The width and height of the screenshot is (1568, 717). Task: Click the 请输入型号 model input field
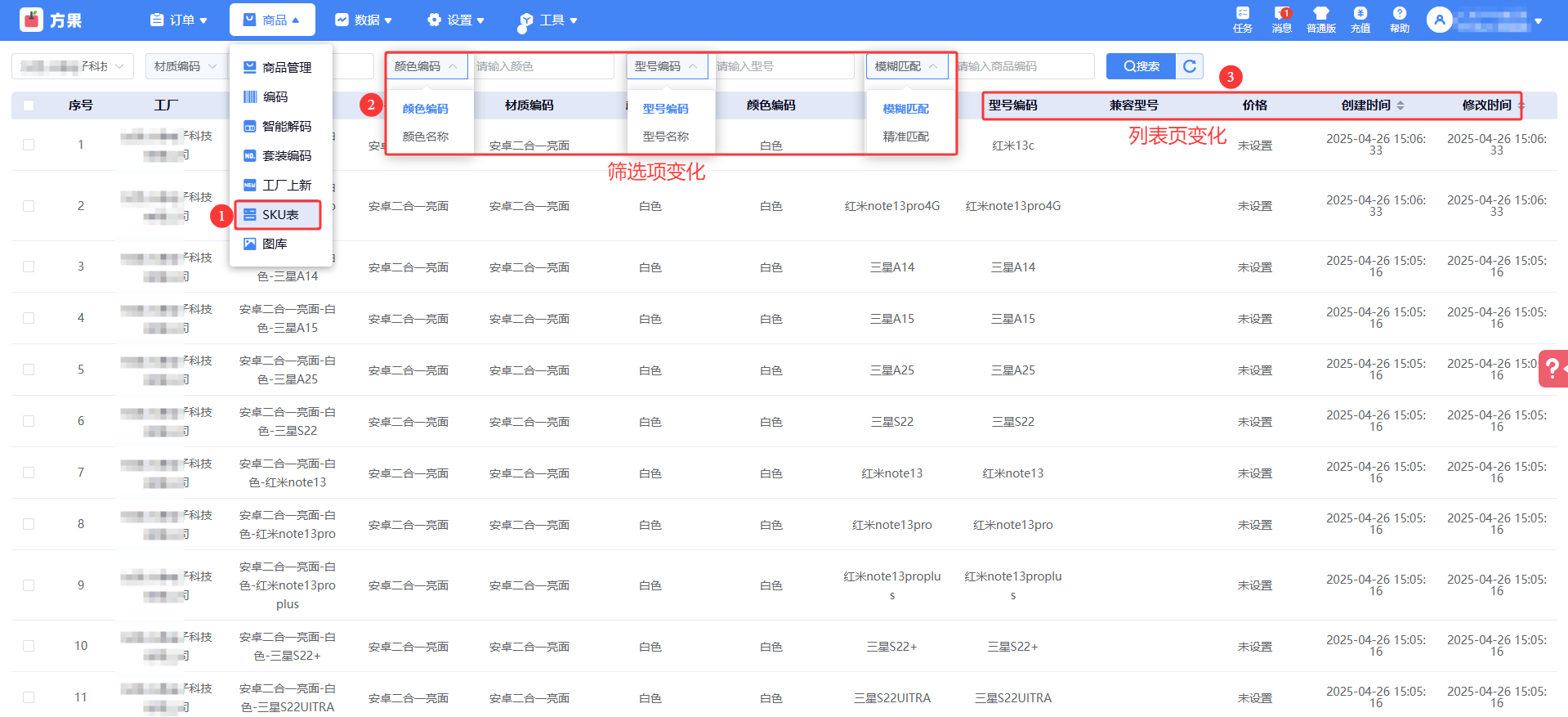[782, 66]
